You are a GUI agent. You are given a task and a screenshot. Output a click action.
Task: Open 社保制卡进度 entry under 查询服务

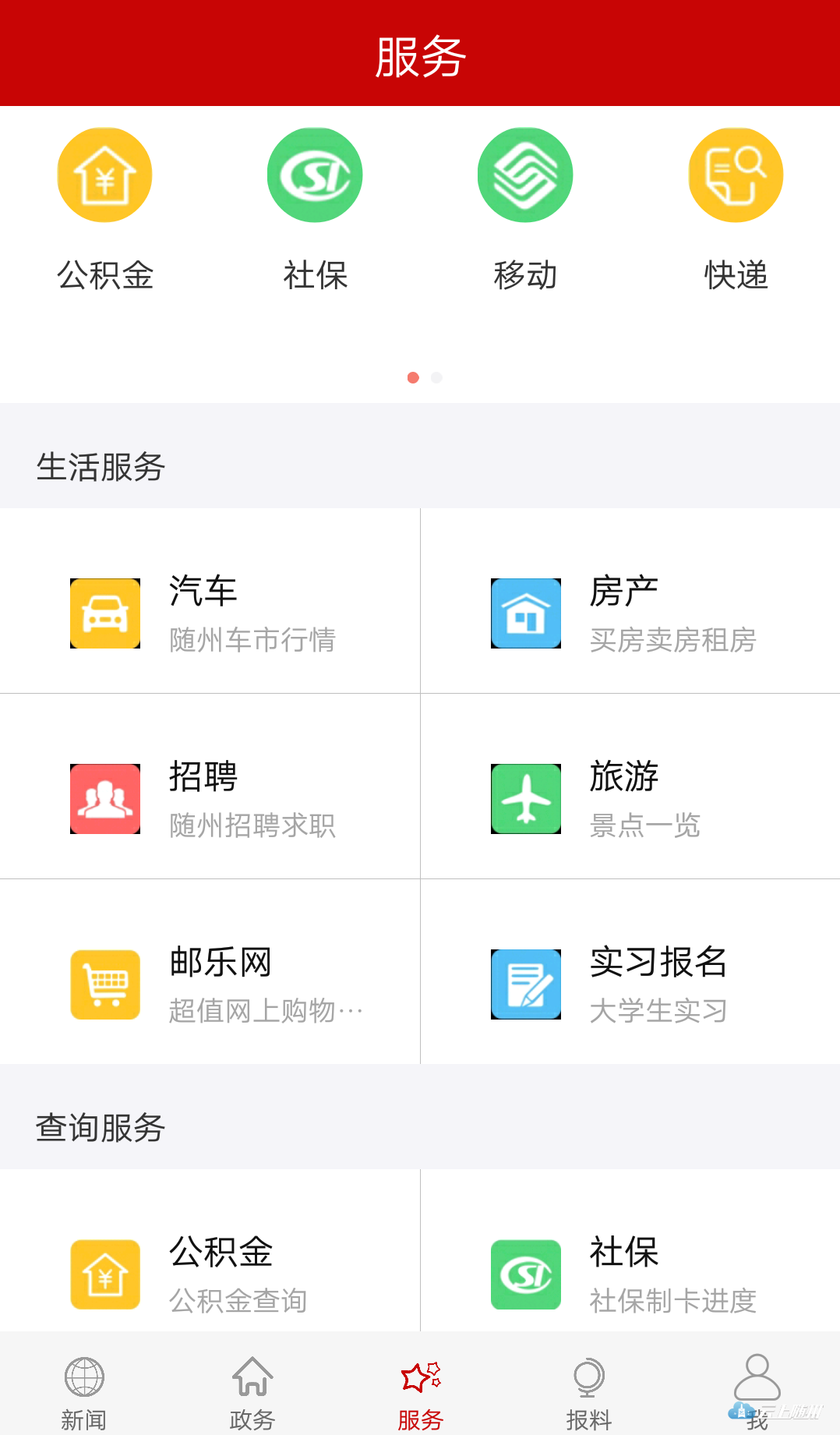[x=672, y=1300]
